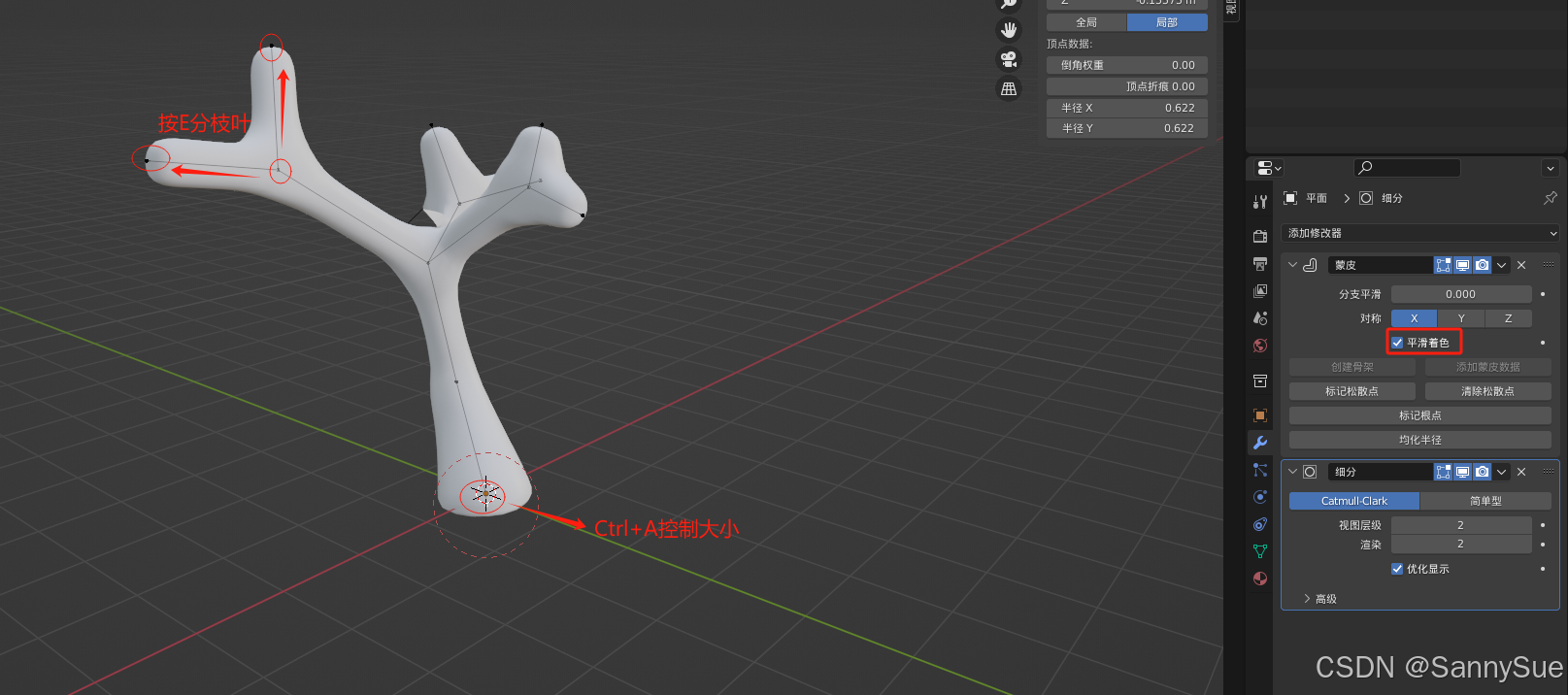Open the Collection properties box icon
The height and width of the screenshot is (695, 1568).
1260,381
